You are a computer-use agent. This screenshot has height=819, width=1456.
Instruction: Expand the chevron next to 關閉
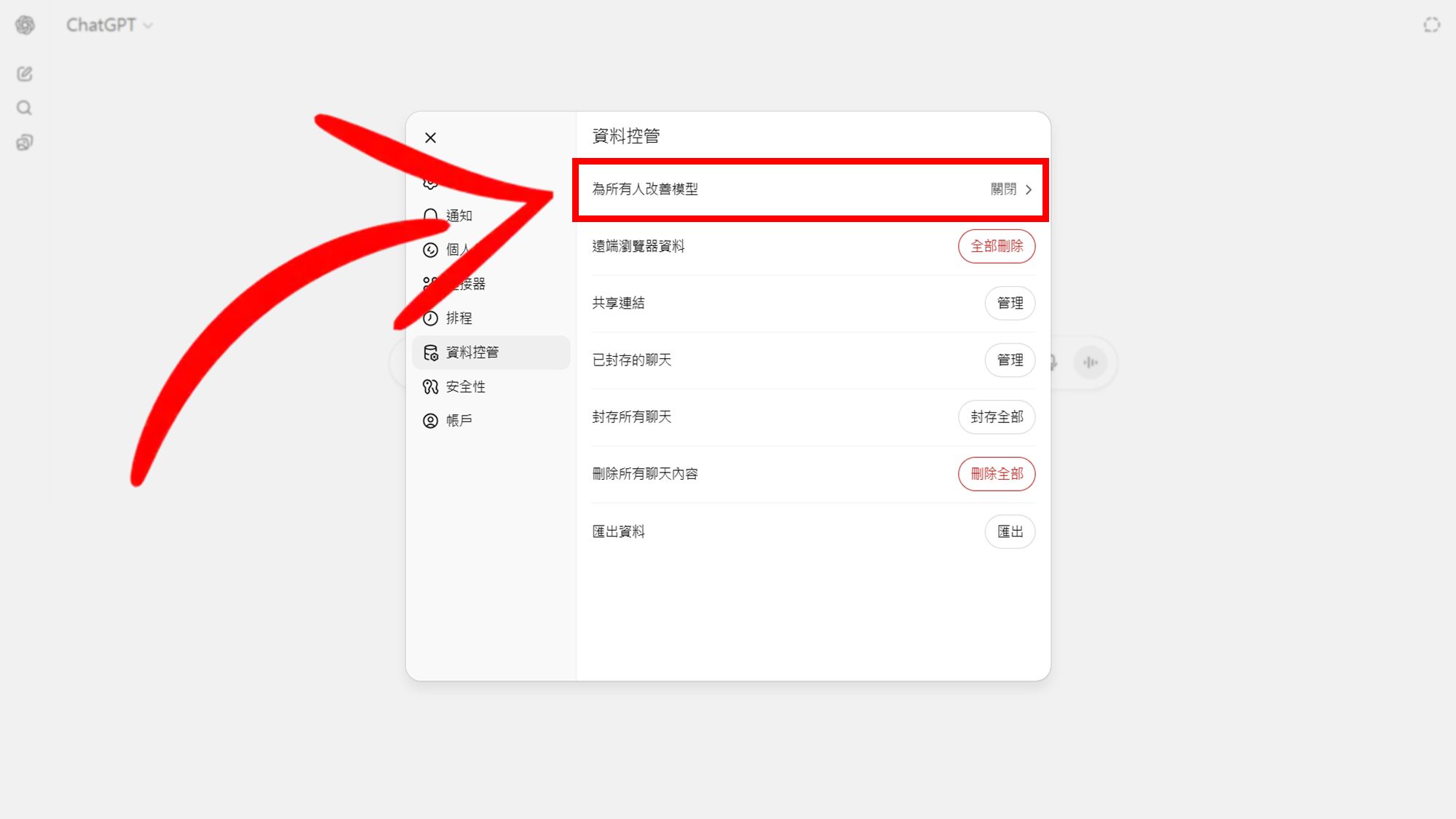[1029, 189]
